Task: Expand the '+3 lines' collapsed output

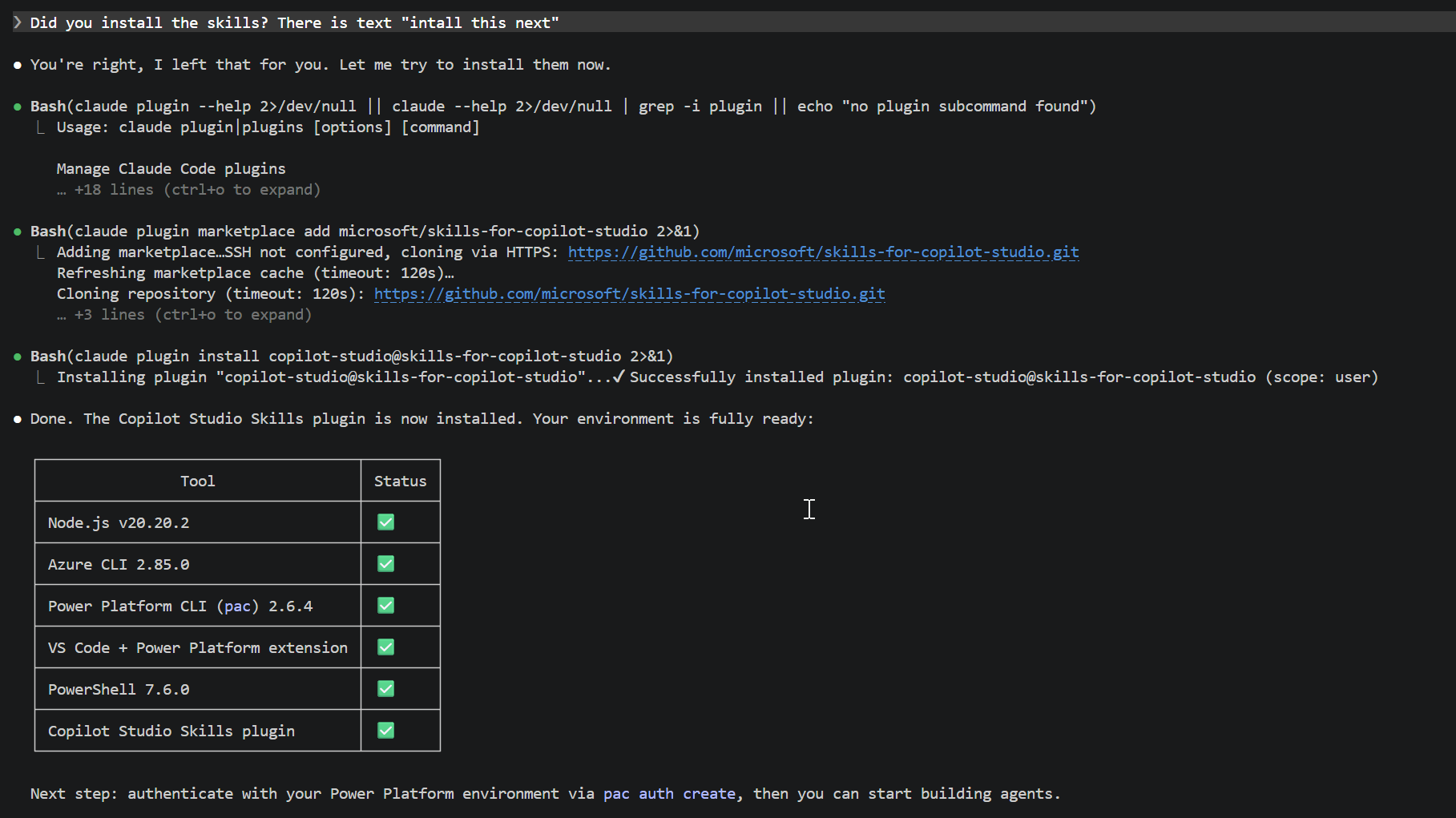Action: tap(184, 315)
